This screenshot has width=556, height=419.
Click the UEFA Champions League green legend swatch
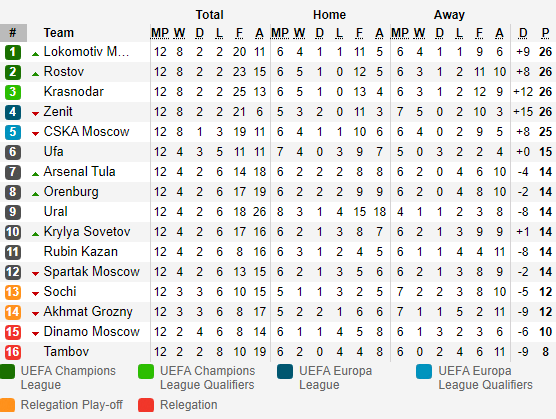[8, 371]
